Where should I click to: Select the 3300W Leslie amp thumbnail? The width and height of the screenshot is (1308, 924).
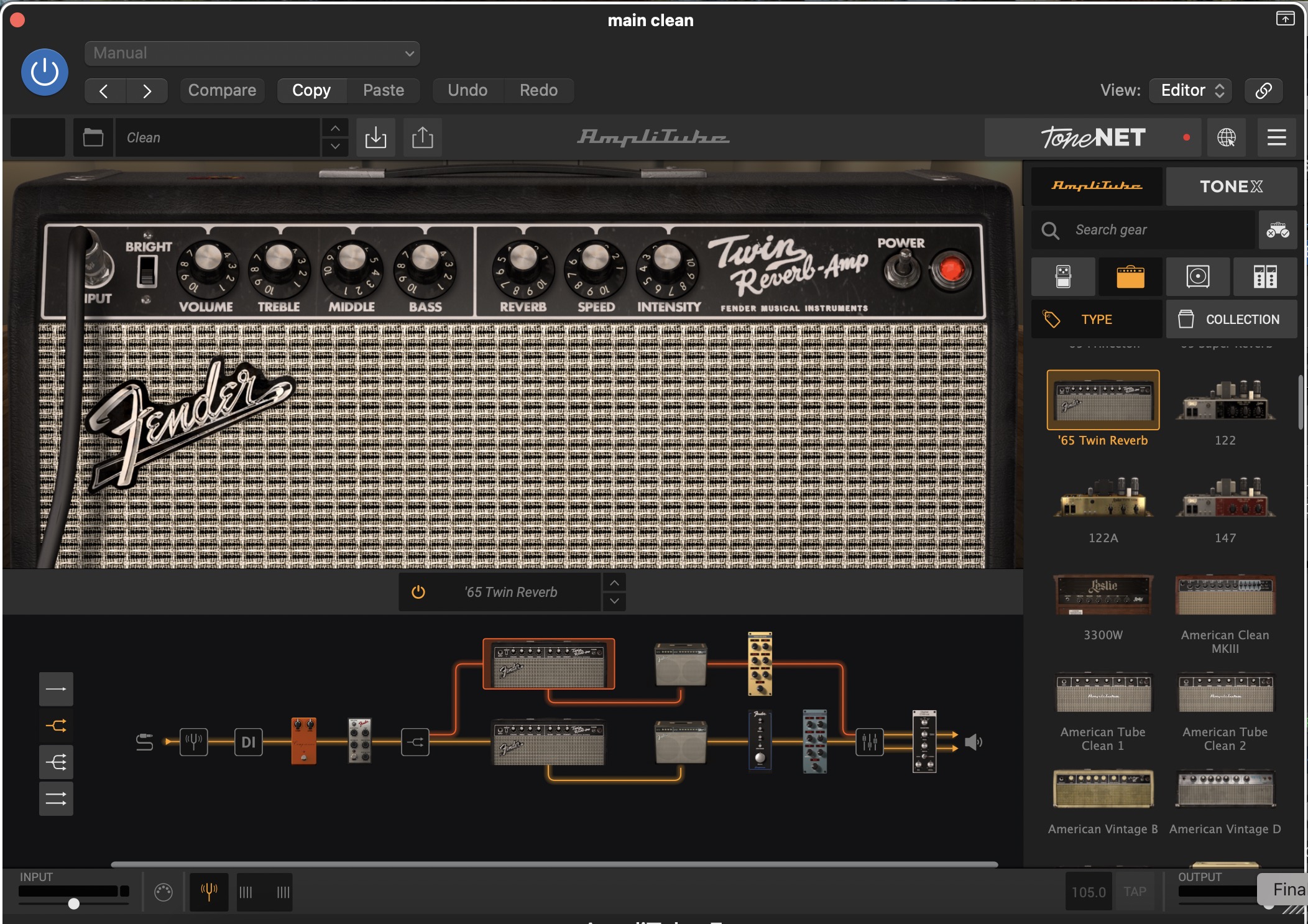1103,594
